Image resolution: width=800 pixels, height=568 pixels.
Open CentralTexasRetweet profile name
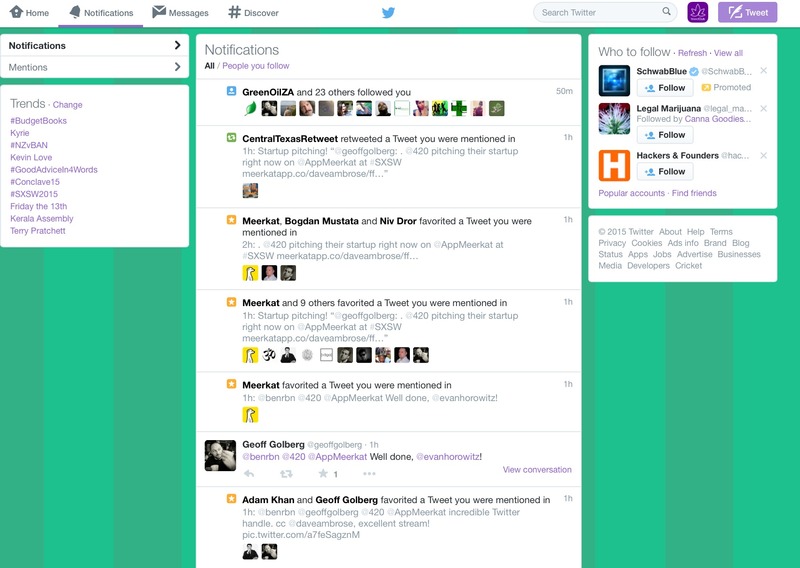coord(290,139)
